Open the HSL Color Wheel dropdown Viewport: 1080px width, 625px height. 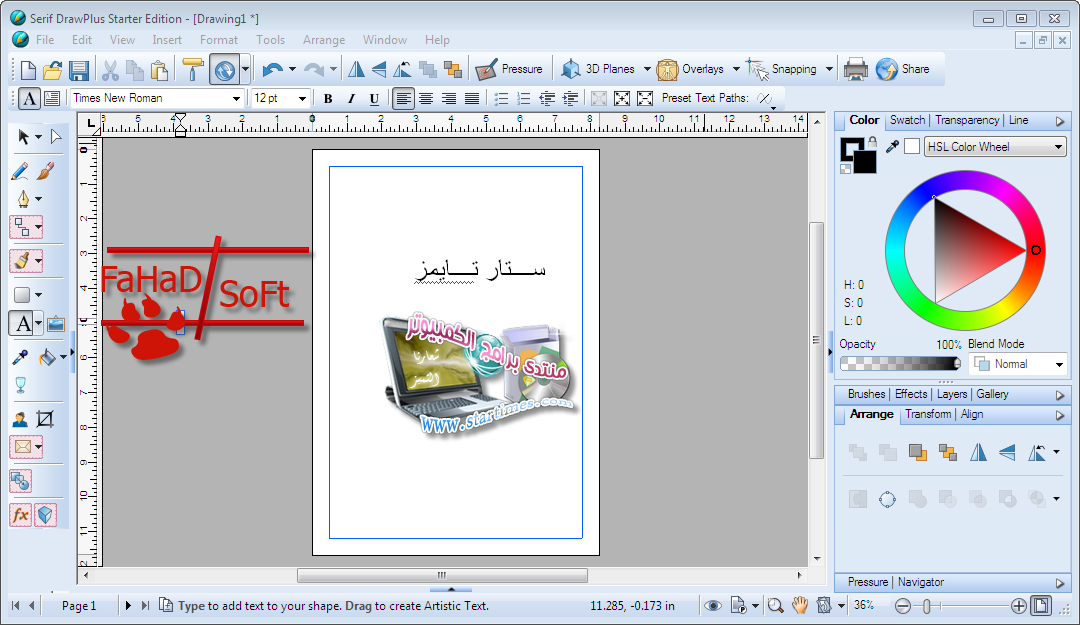click(995, 147)
